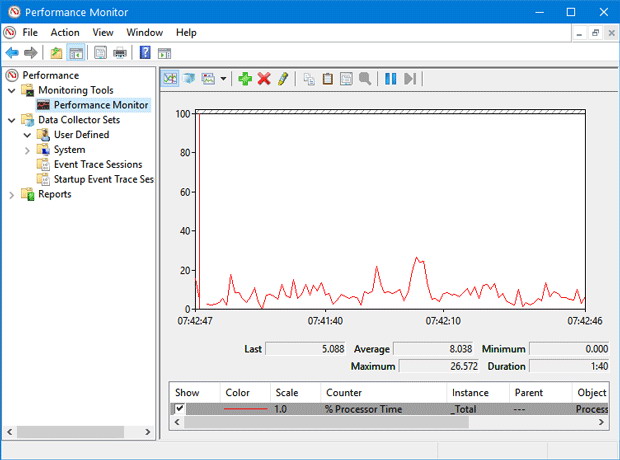Delete the selected counter with red X
Screen dimensions: 620x460
(x=264, y=79)
